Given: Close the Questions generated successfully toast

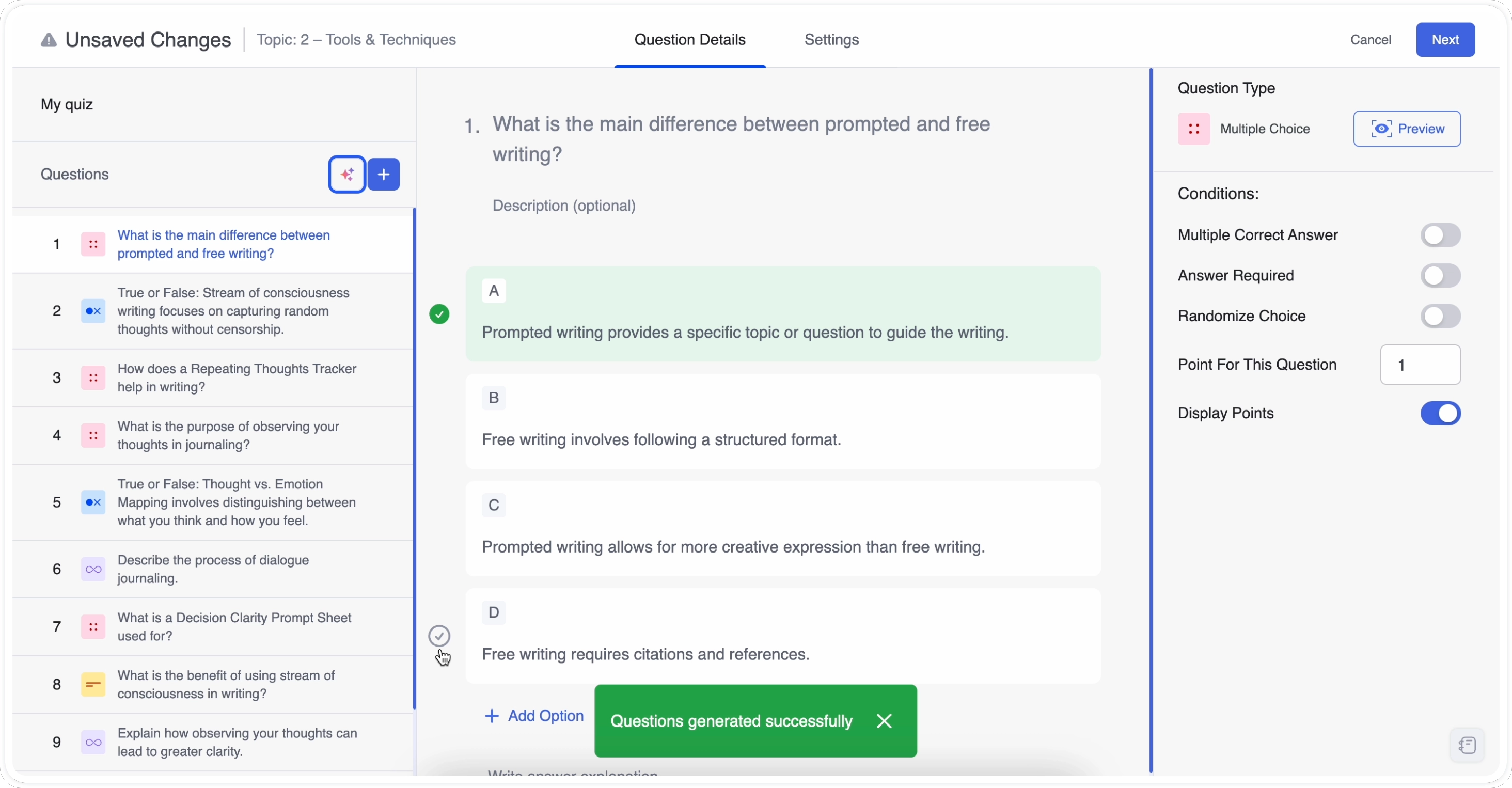Looking at the screenshot, I should point(884,721).
